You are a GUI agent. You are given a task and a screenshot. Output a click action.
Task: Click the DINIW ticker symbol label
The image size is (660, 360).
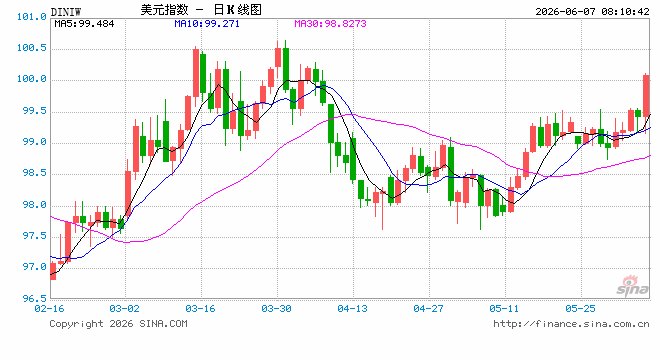coord(66,12)
